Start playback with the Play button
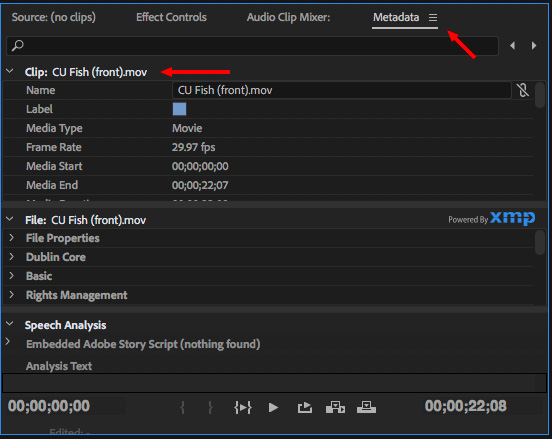Image resolution: width=552 pixels, height=439 pixels. tap(273, 407)
